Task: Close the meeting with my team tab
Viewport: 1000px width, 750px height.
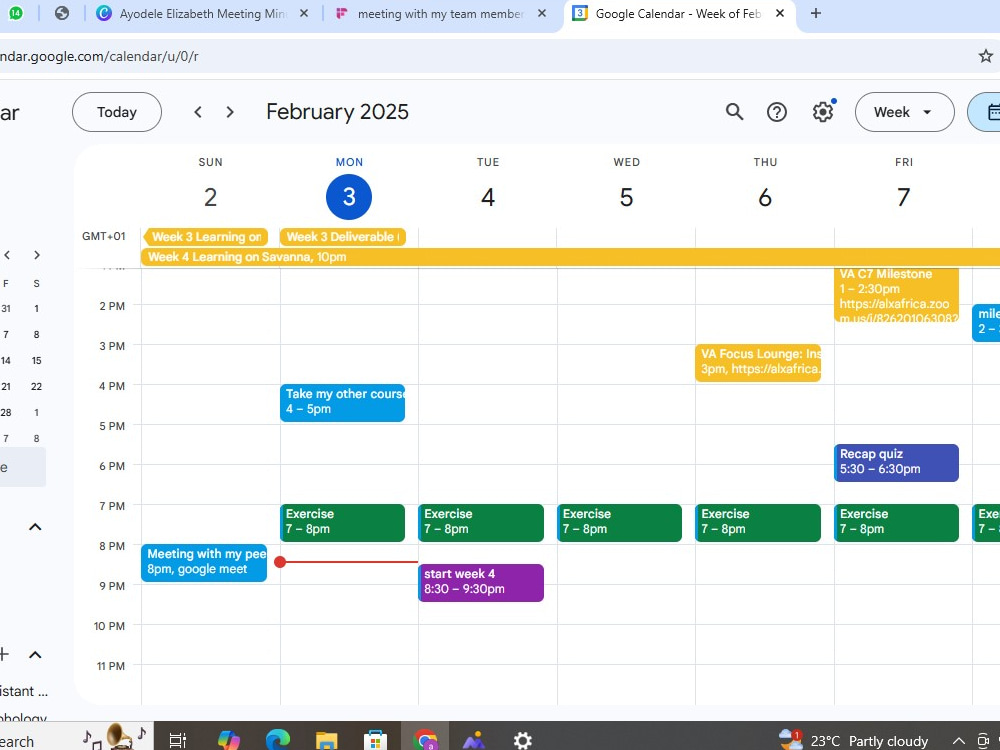Action: tap(541, 13)
